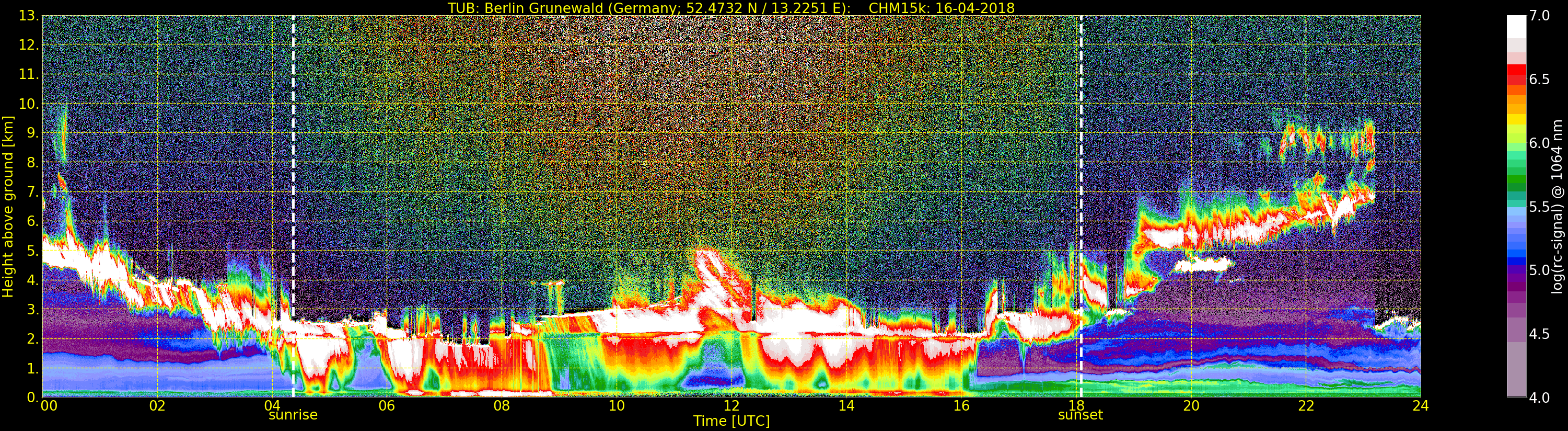Click the '8.' height axis tick label
Image resolution: width=1568 pixels, height=431 pixels.
32,163
